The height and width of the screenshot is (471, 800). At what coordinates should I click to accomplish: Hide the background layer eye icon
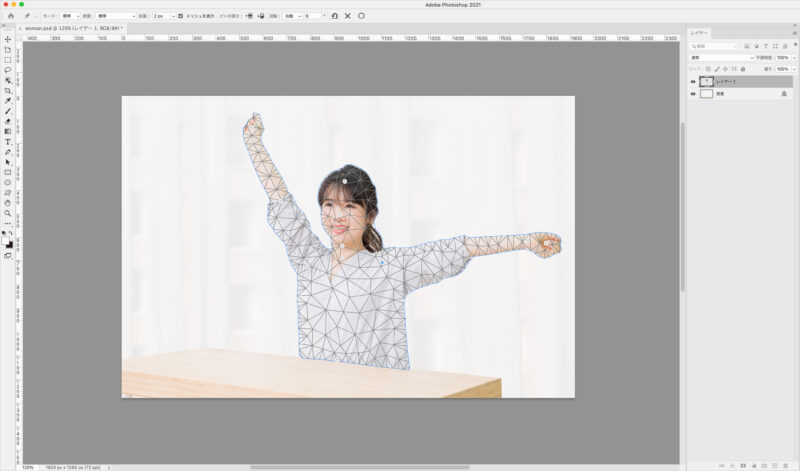click(693, 94)
